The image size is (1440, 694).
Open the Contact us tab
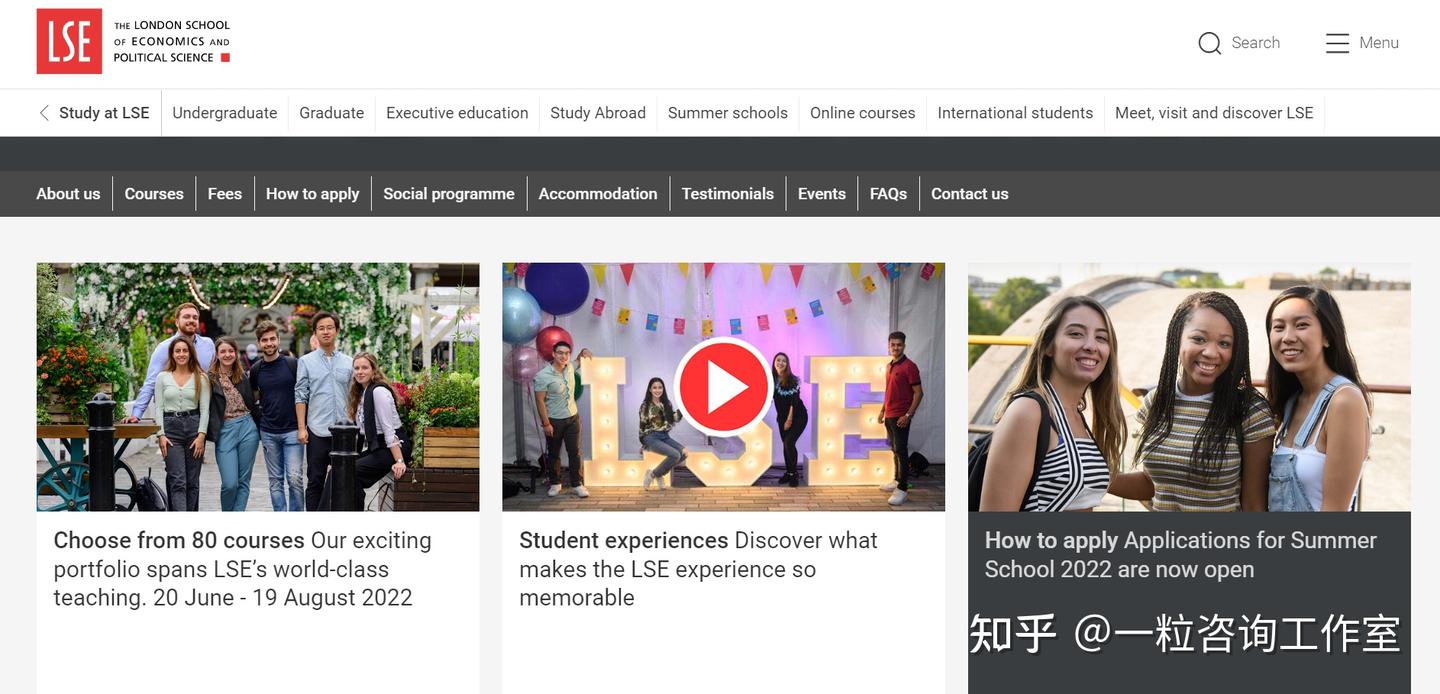pyautogui.click(x=970, y=194)
